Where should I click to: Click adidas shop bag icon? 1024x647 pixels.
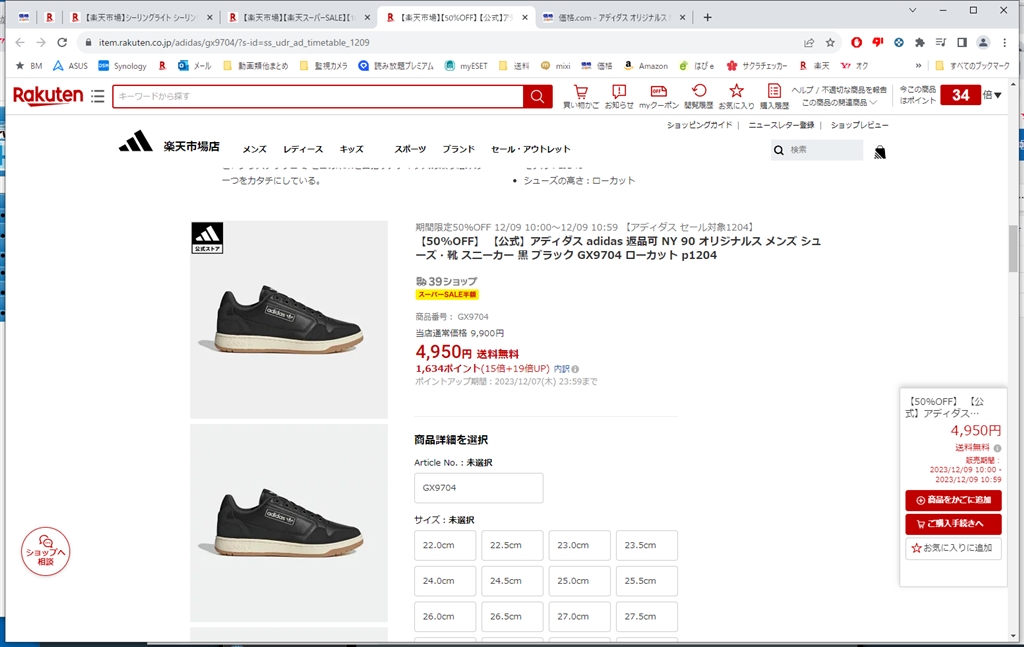(x=880, y=152)
